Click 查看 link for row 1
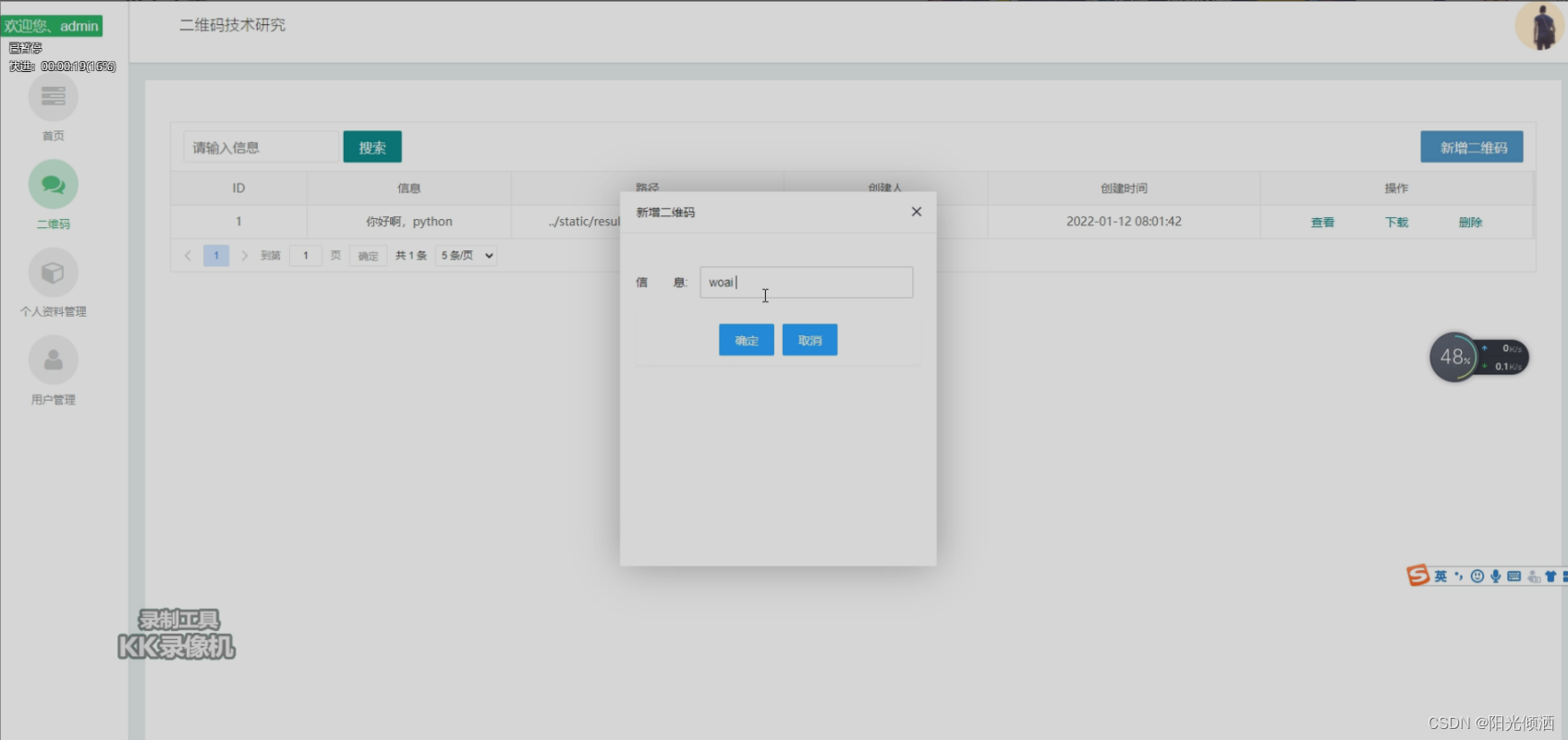Viewport: 1568px width, 740px height. (1322, 223)
